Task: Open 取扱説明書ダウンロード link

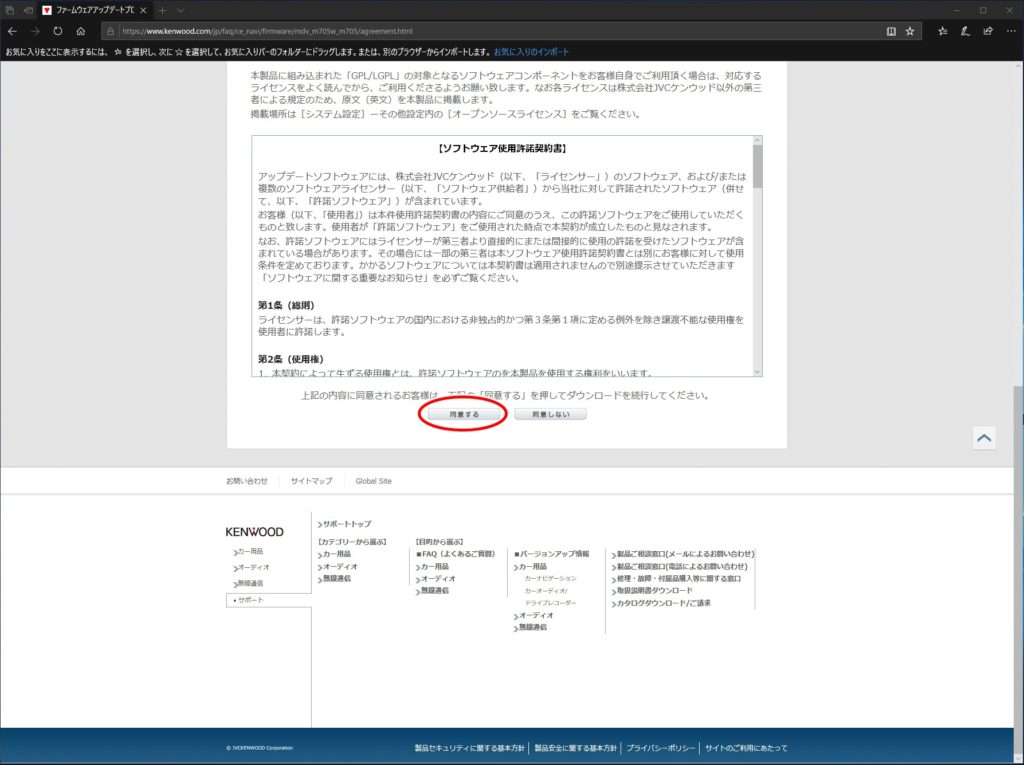Action: (x=652, y=591)
